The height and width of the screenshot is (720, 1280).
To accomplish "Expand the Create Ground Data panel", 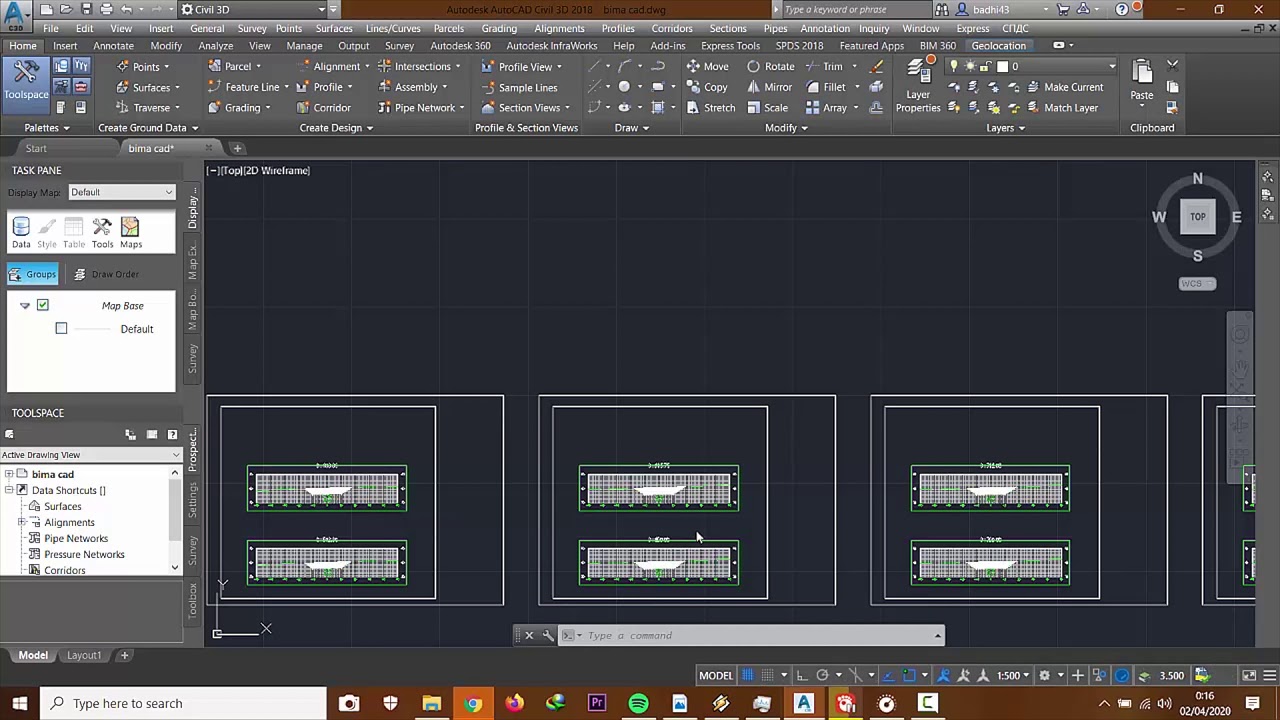I will click(148, 128).
